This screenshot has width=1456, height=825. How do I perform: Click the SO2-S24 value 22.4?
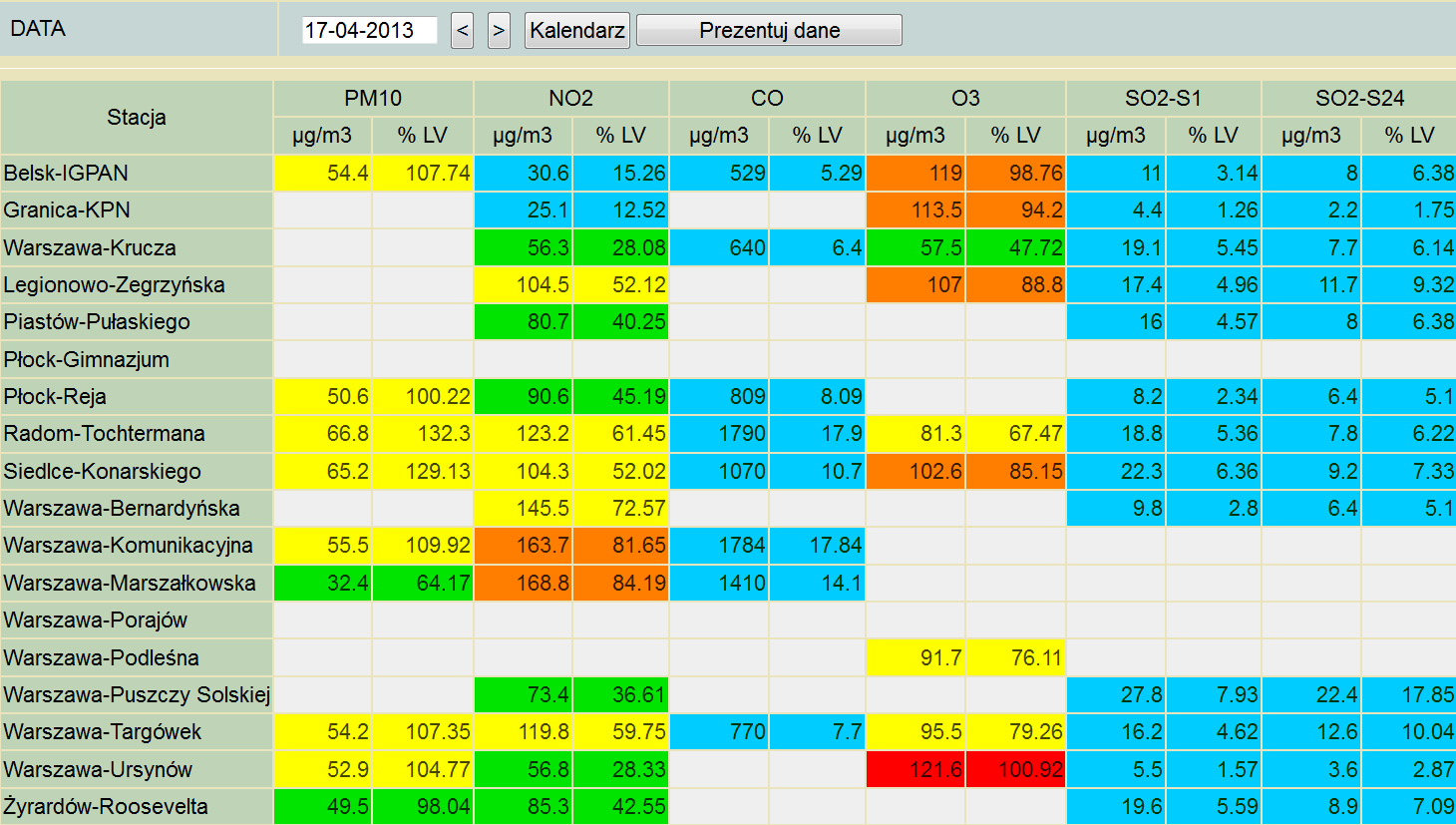[1311, 694]
